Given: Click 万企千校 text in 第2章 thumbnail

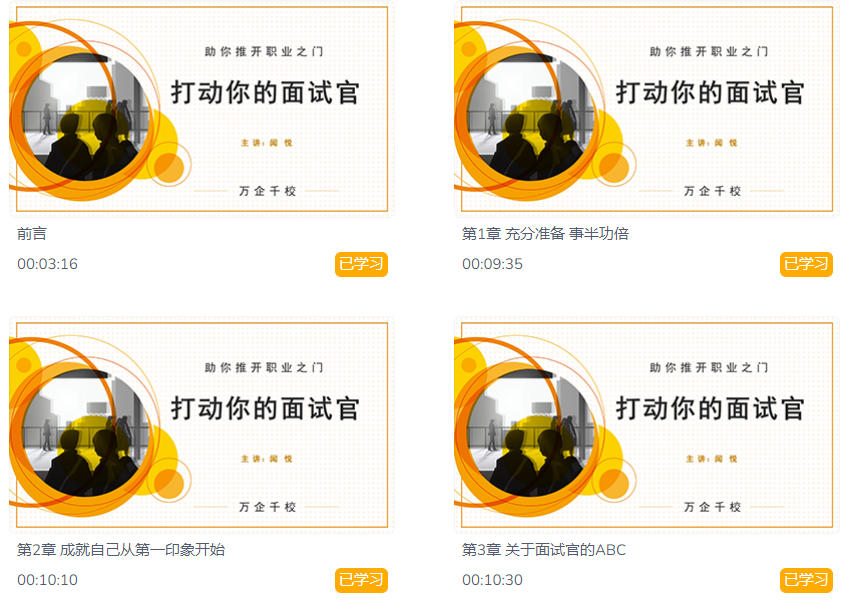Looking at the screenshot, I should pyautogui.click(x=268, y=507).
